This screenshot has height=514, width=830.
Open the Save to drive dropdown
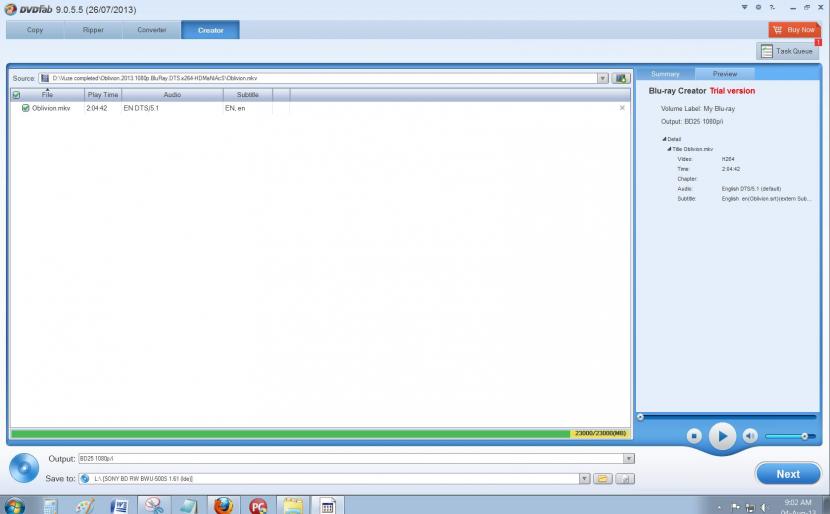point(584,479)
